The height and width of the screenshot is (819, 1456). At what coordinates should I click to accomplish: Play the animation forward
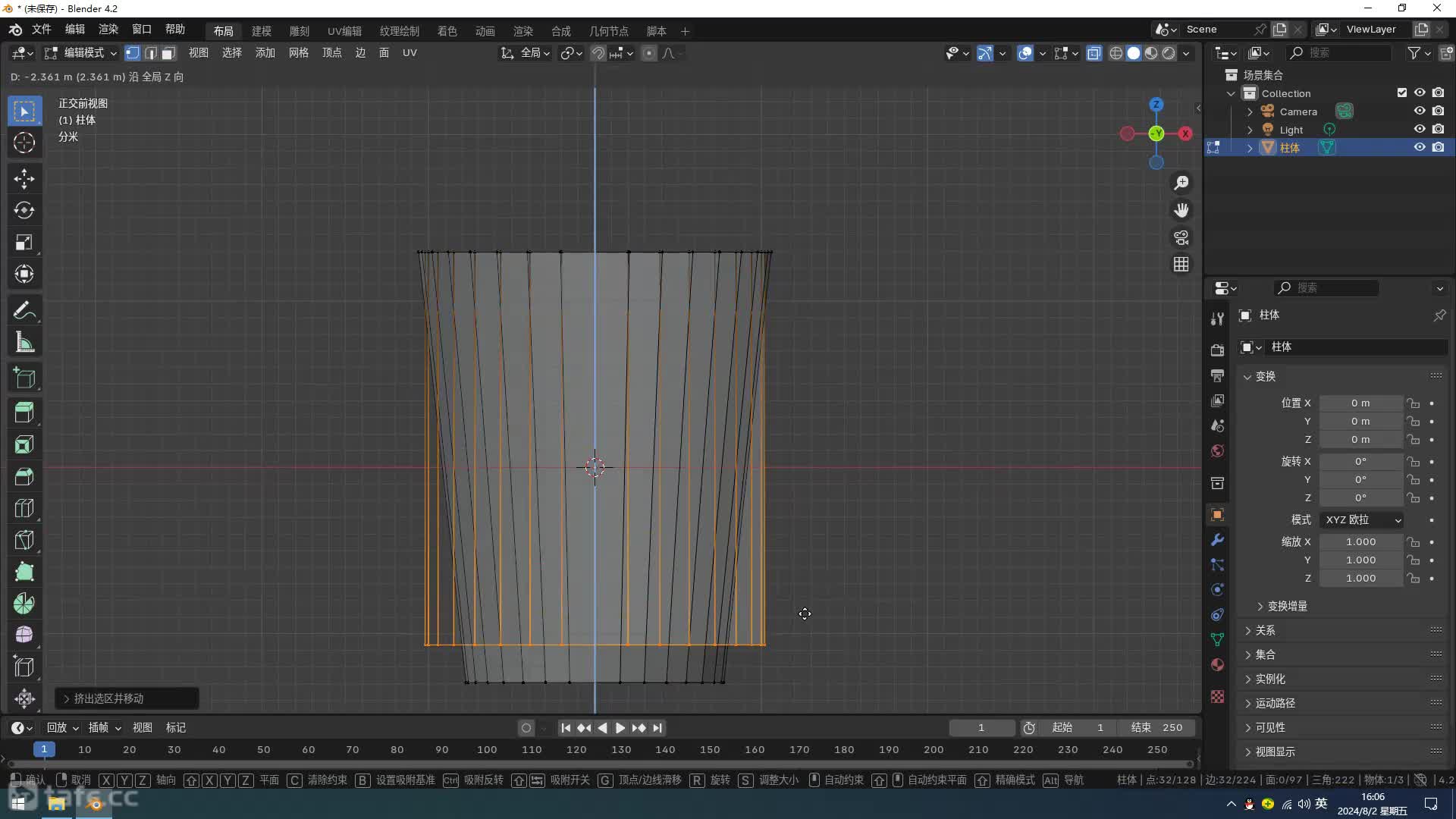coord(620,728)
